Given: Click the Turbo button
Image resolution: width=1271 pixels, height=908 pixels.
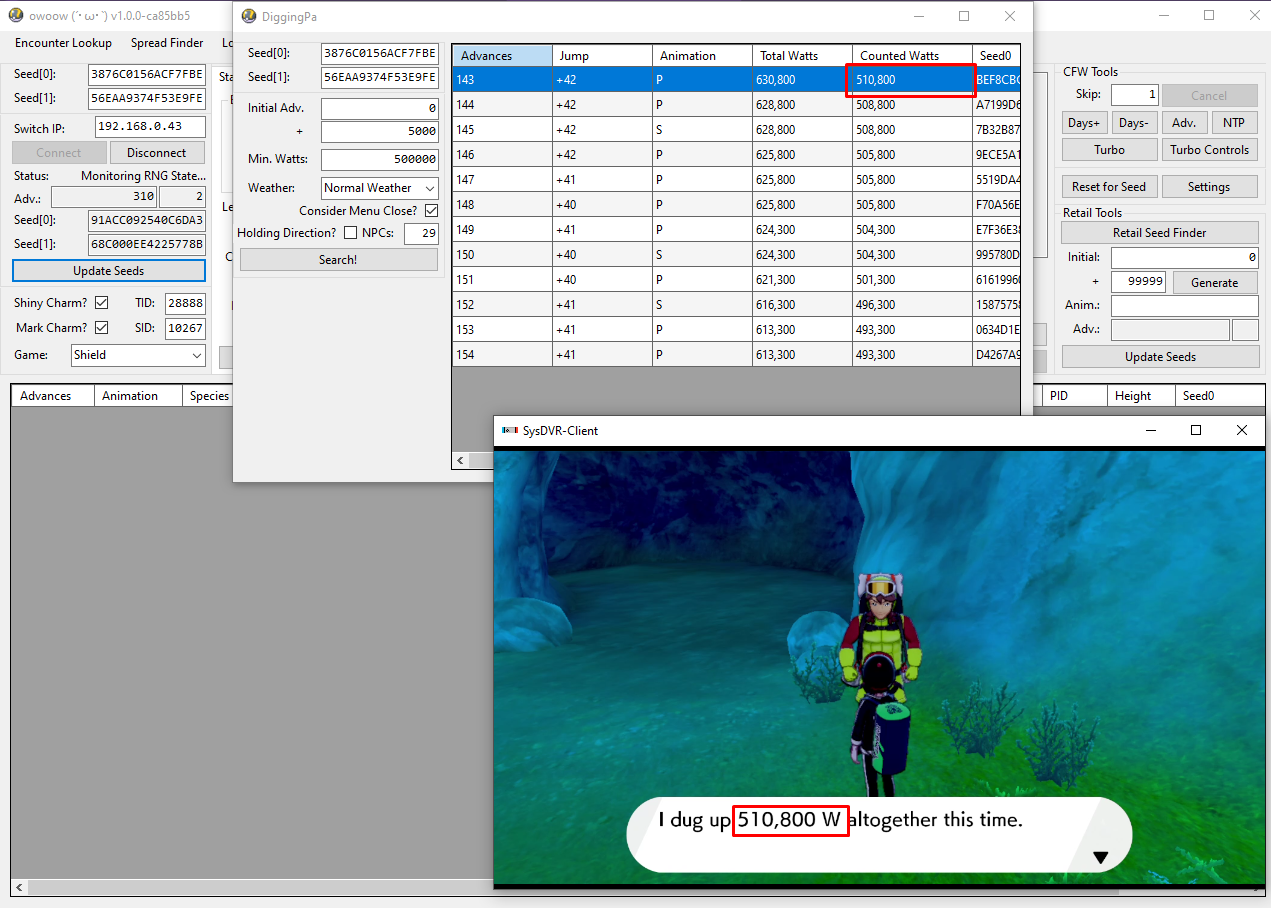Looking at the screenshot, I should click(x=1109, y=150).
